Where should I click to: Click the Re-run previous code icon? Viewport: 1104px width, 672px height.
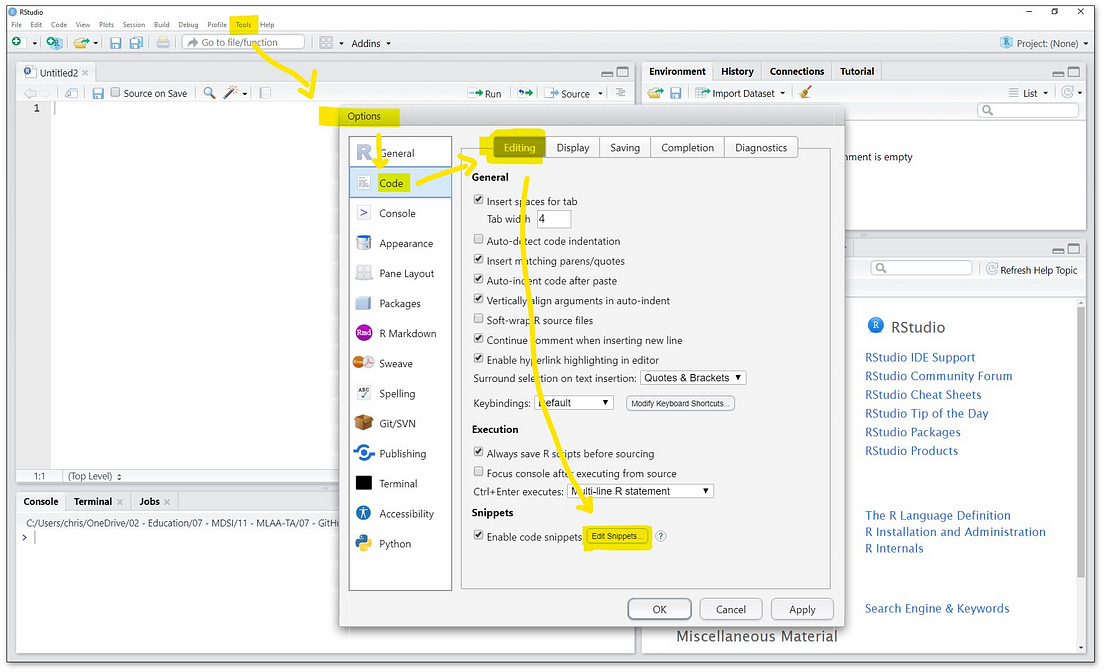(525, 93)
